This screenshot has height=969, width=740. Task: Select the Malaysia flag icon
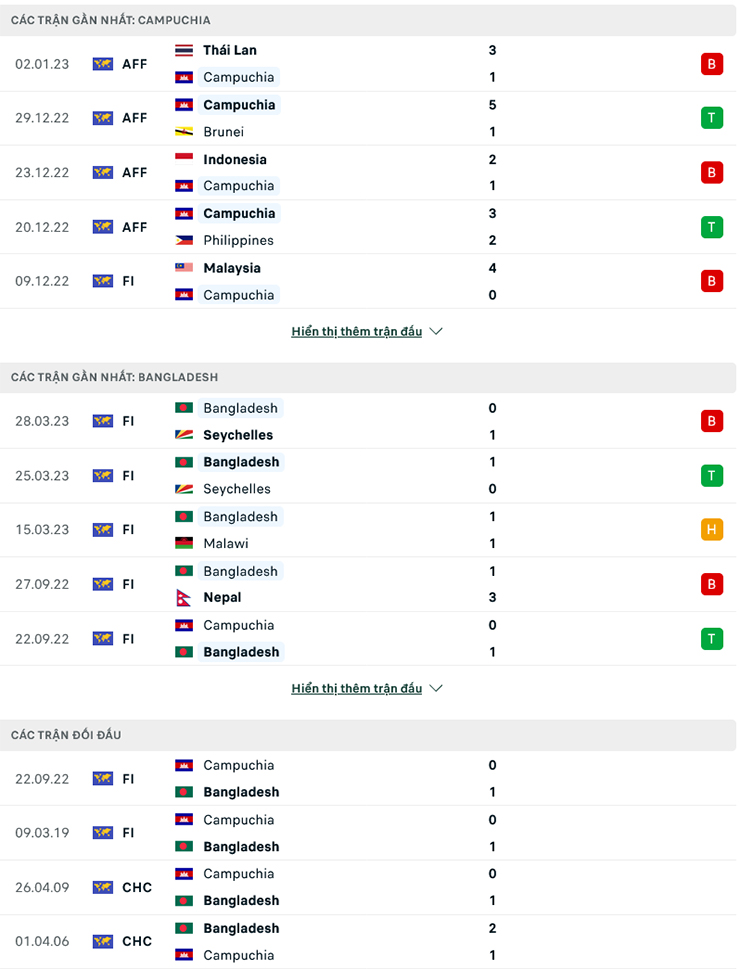coord(183,268)
